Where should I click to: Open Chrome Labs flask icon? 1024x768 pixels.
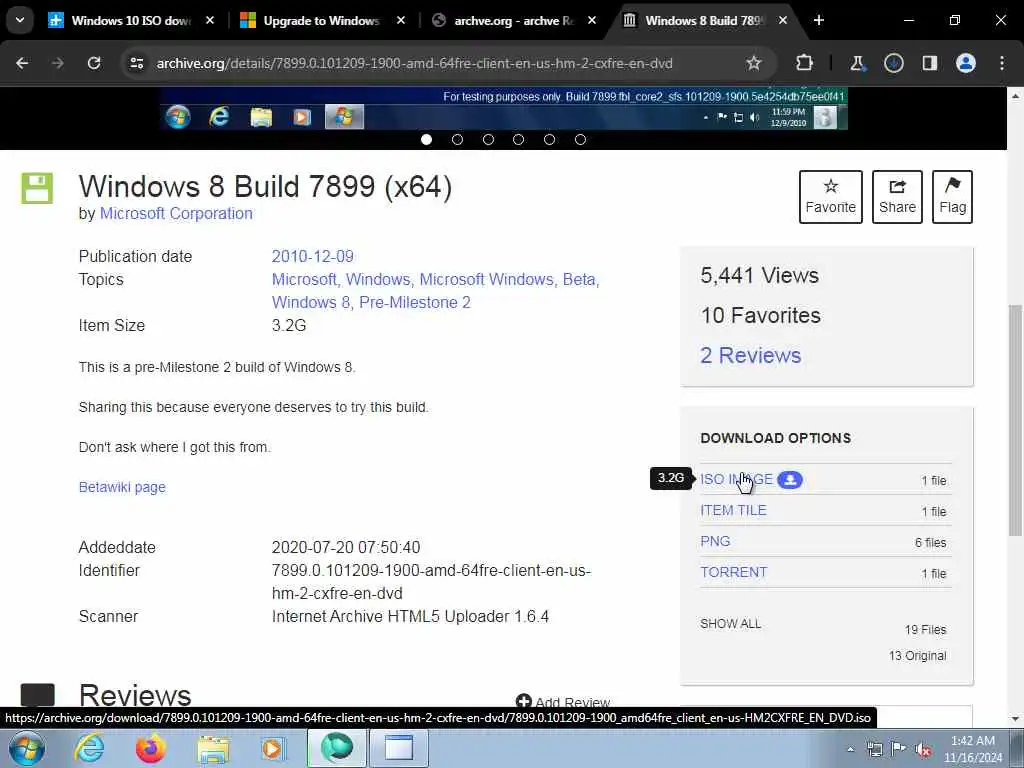click(857, 63)
